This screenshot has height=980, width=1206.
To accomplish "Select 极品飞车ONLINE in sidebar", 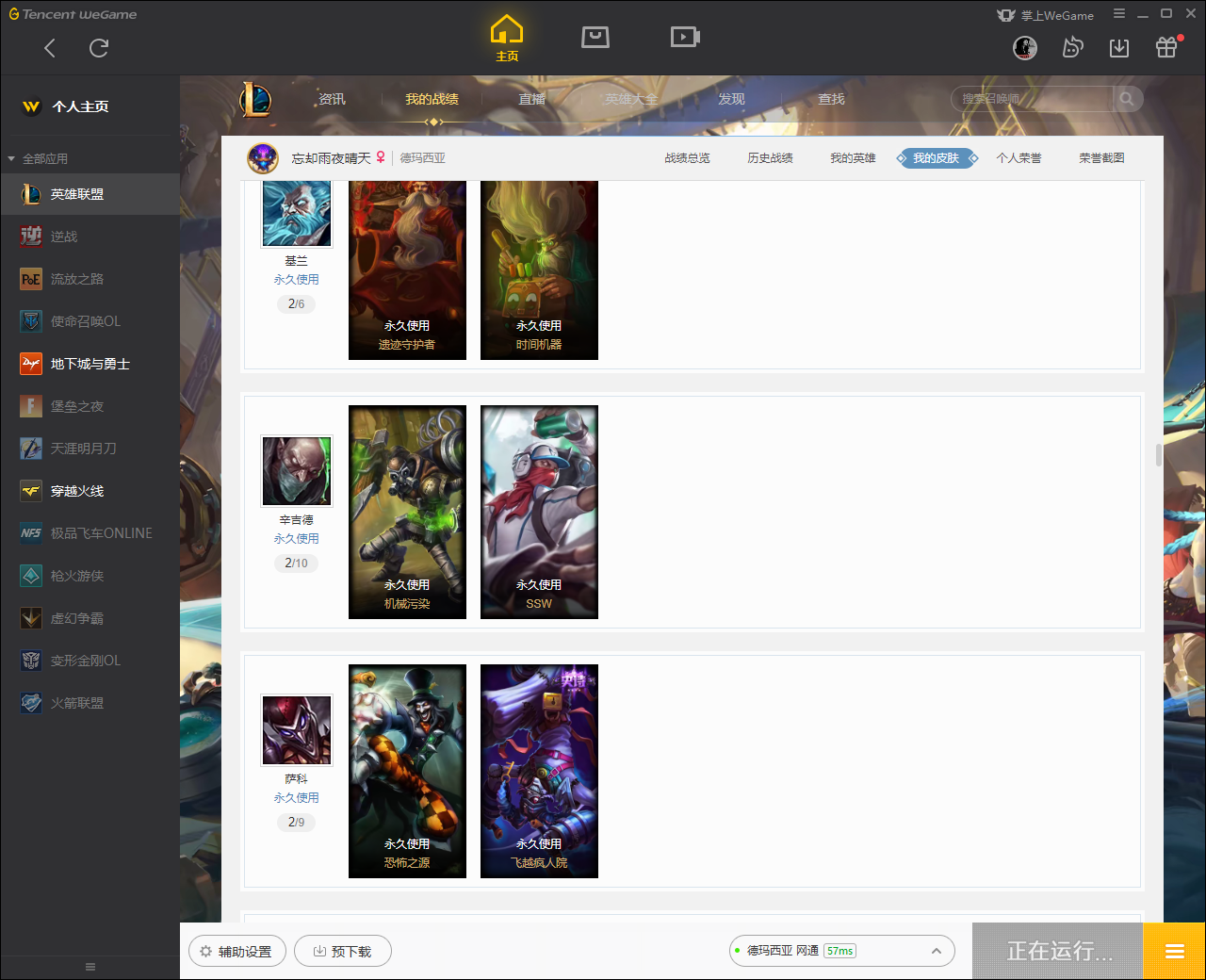I will 90,533.
